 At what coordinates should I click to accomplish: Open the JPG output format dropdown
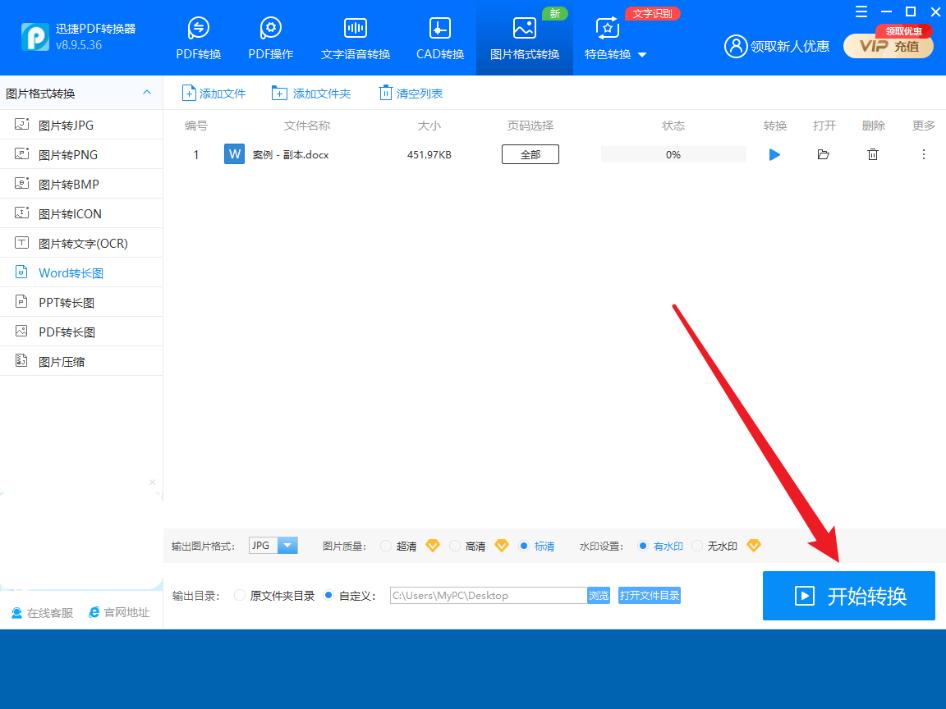[287, 546]
